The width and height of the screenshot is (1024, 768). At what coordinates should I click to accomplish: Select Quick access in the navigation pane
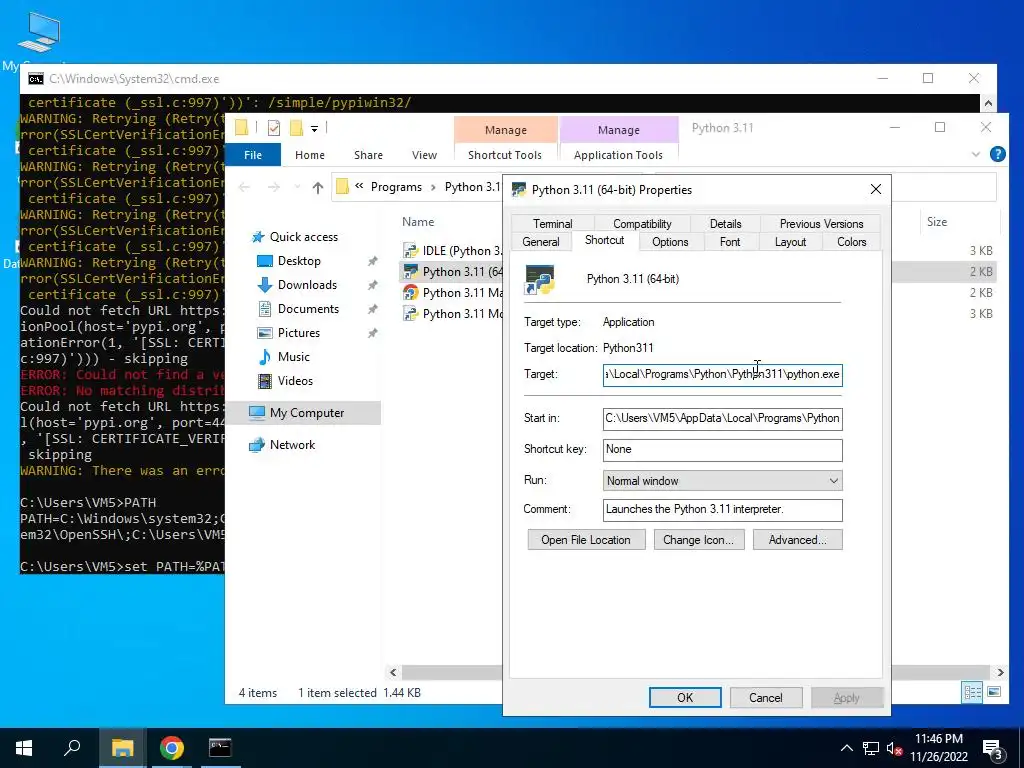click(x=304, y=237)
